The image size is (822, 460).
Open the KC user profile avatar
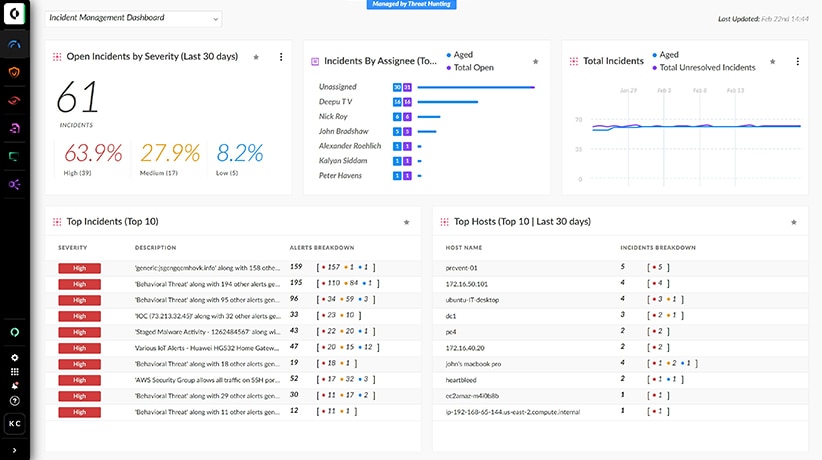point(14,425)
